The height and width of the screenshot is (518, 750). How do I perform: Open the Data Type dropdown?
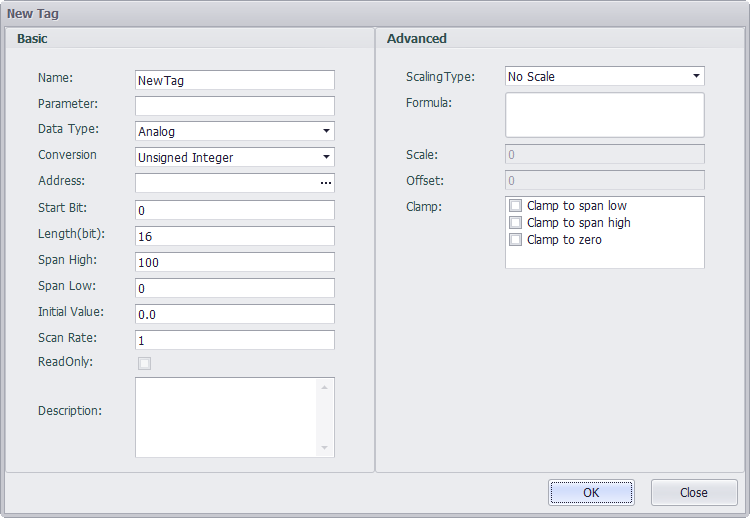tap(326, 131)
